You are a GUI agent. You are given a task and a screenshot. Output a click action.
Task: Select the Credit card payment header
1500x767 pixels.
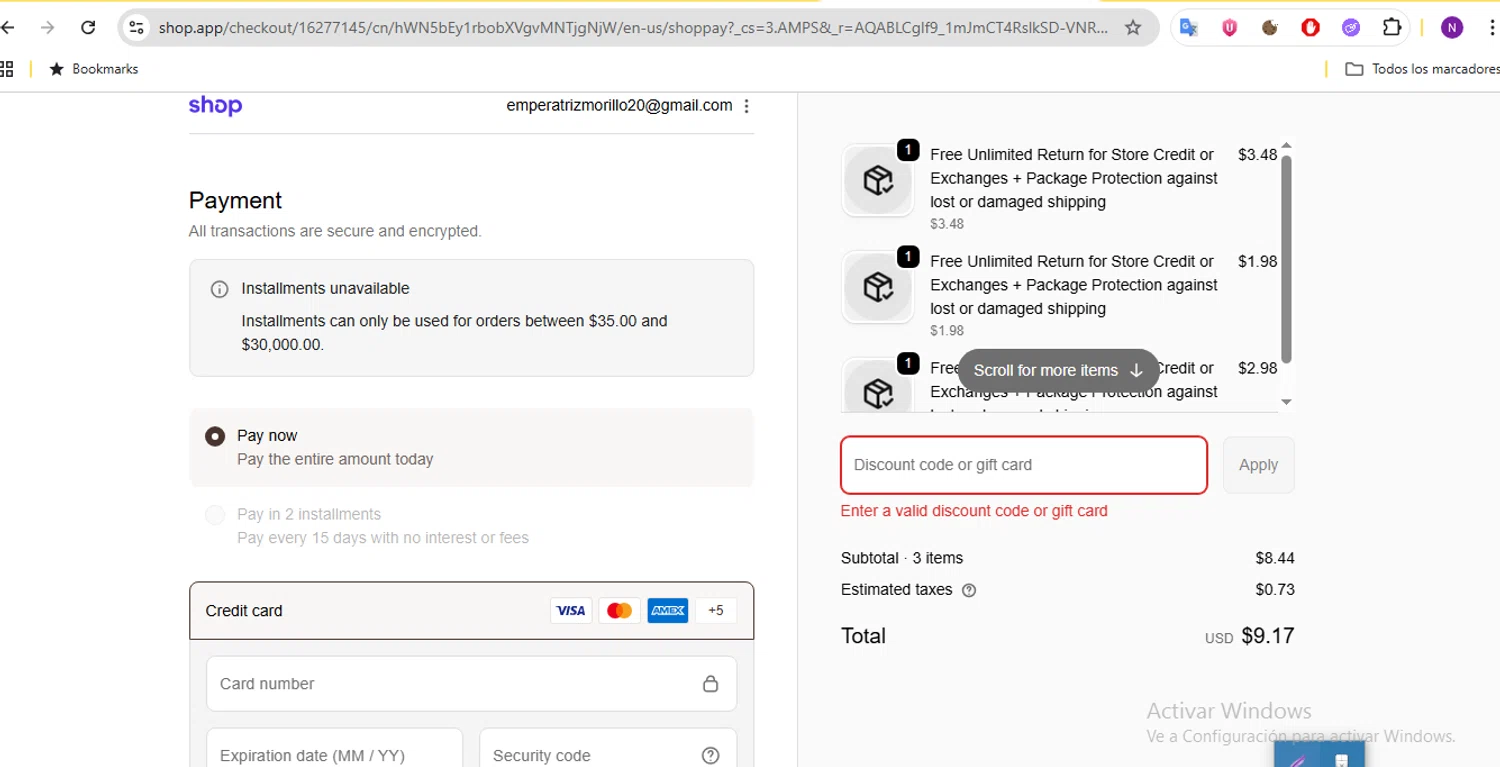tap(471, 611)
